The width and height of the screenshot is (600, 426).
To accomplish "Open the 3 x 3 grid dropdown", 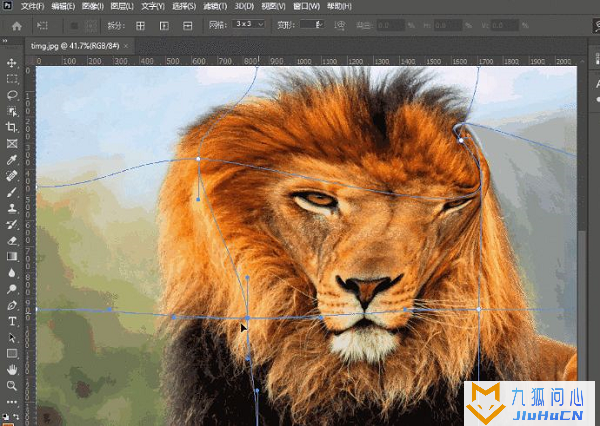I will click(248, 24).
